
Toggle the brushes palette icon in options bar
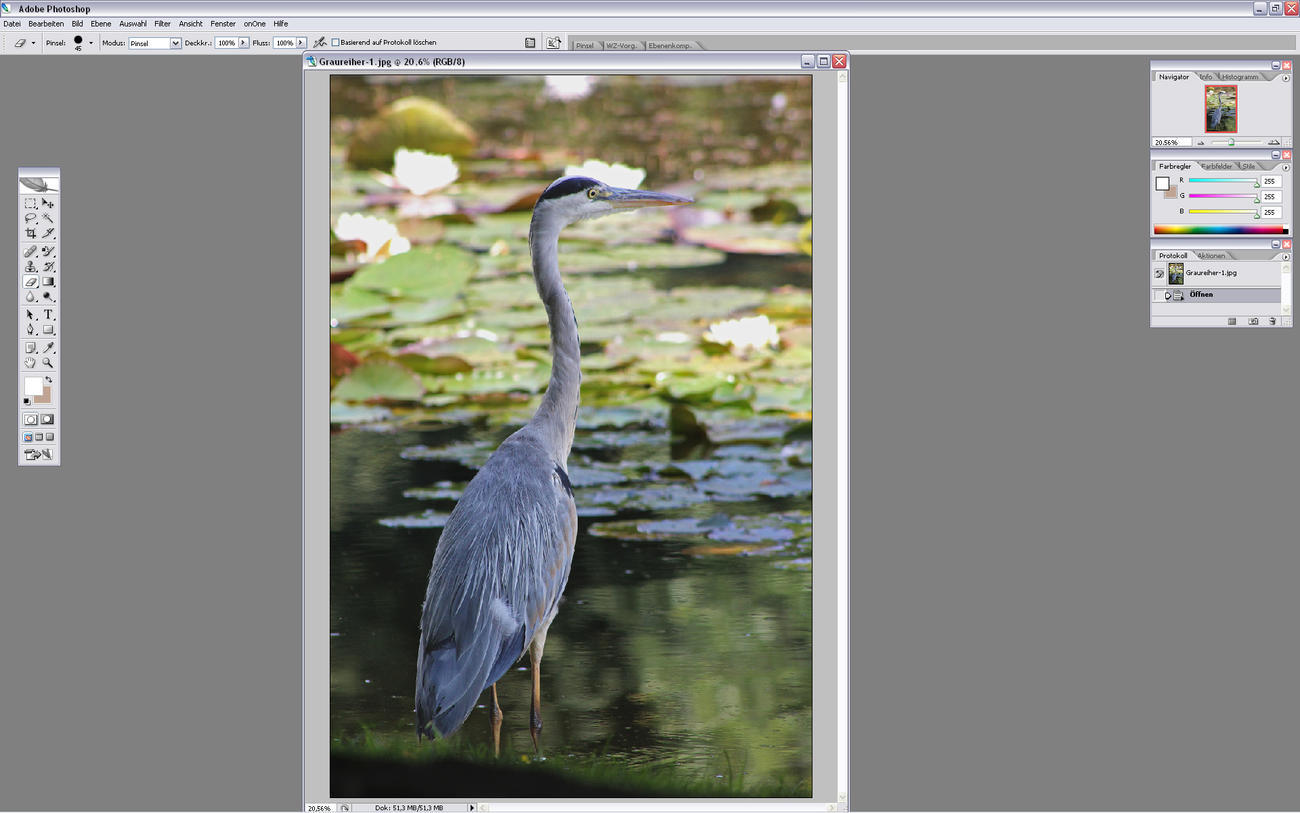coord(529,43)
